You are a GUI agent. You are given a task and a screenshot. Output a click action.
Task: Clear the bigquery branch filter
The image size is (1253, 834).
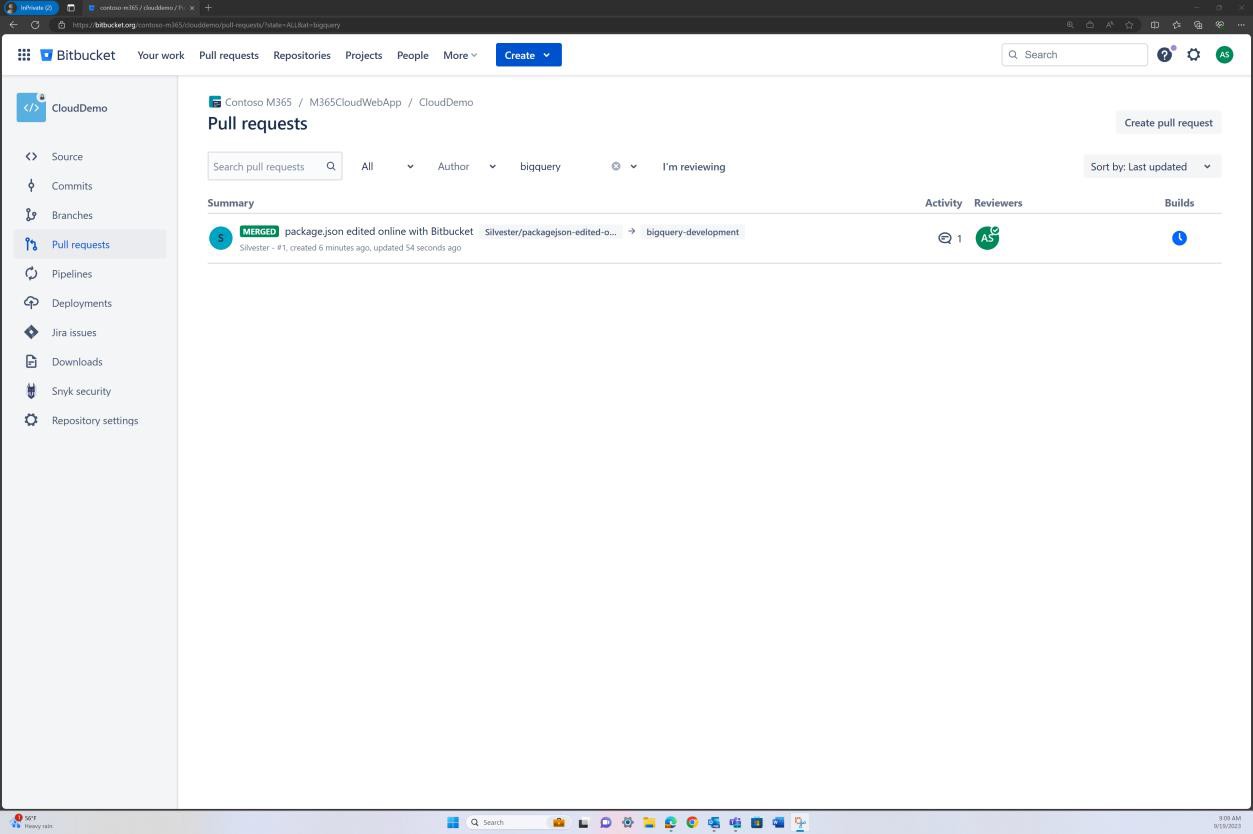tap(615, 166)
